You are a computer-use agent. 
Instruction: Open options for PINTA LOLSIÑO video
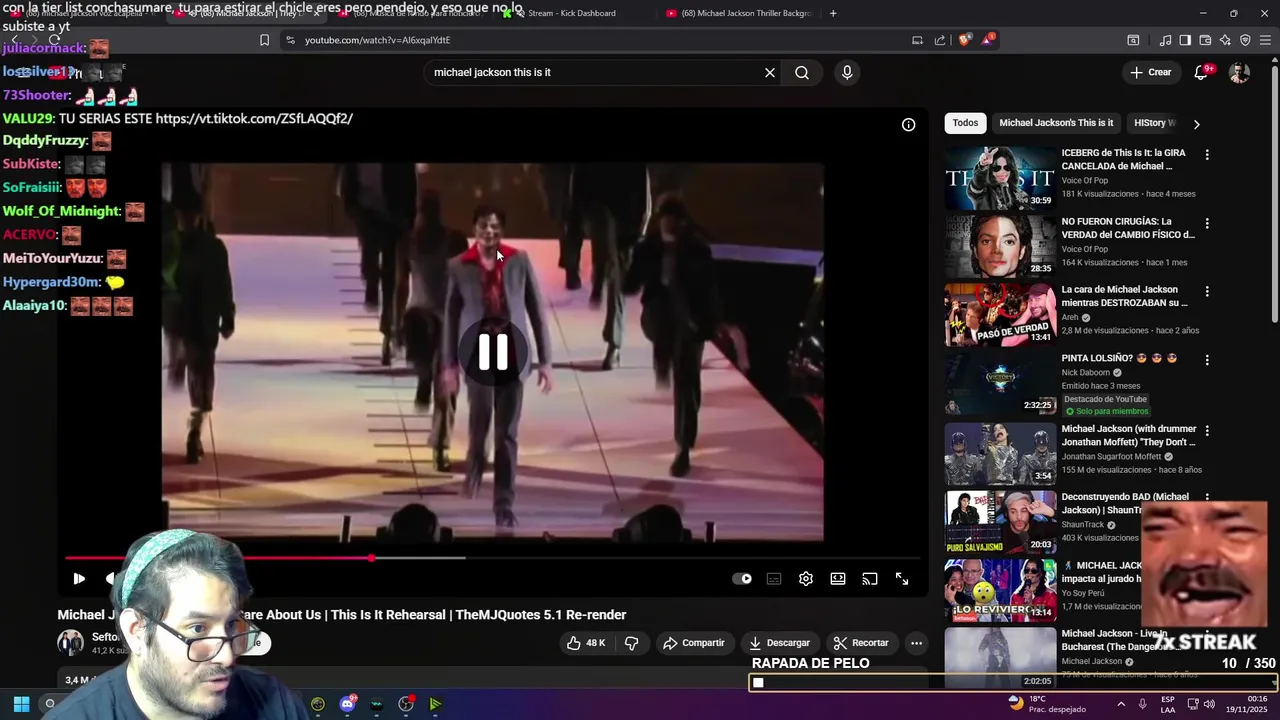coord(1207,360)
